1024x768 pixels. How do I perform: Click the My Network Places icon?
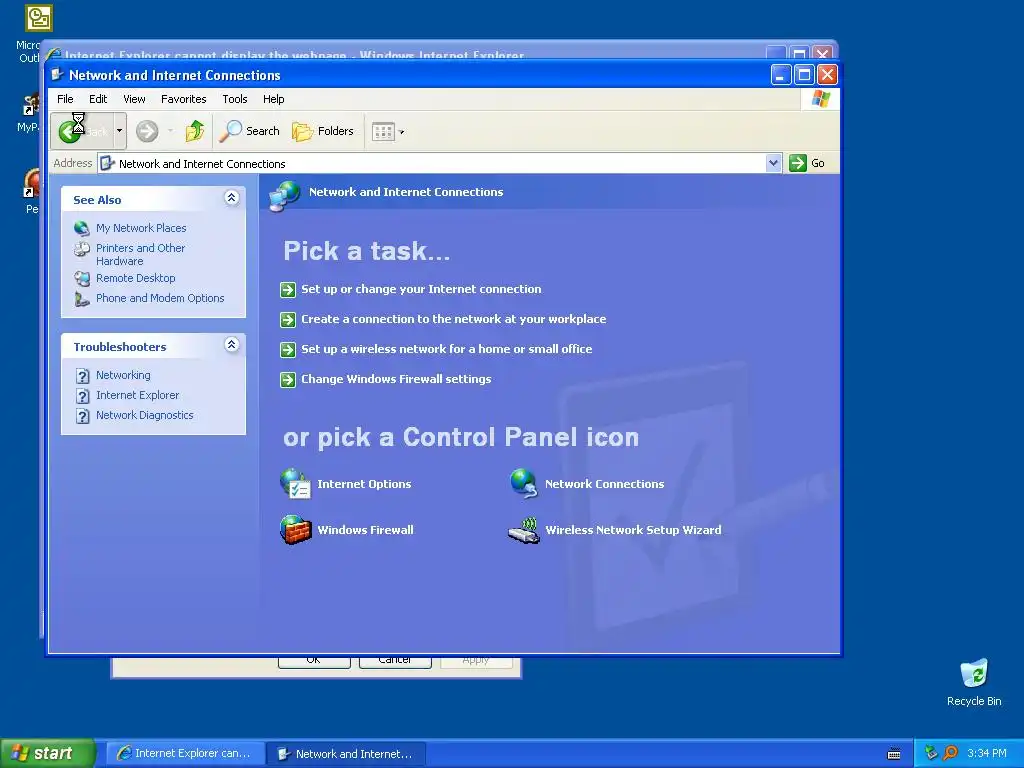click(82, 228)
